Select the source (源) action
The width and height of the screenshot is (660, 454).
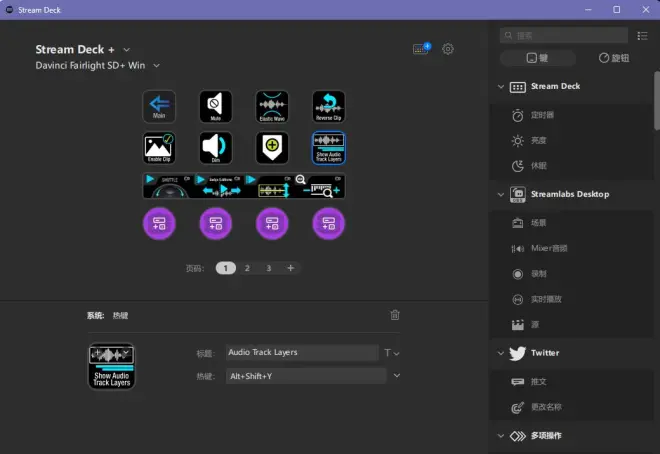click(x=572, y=324)
